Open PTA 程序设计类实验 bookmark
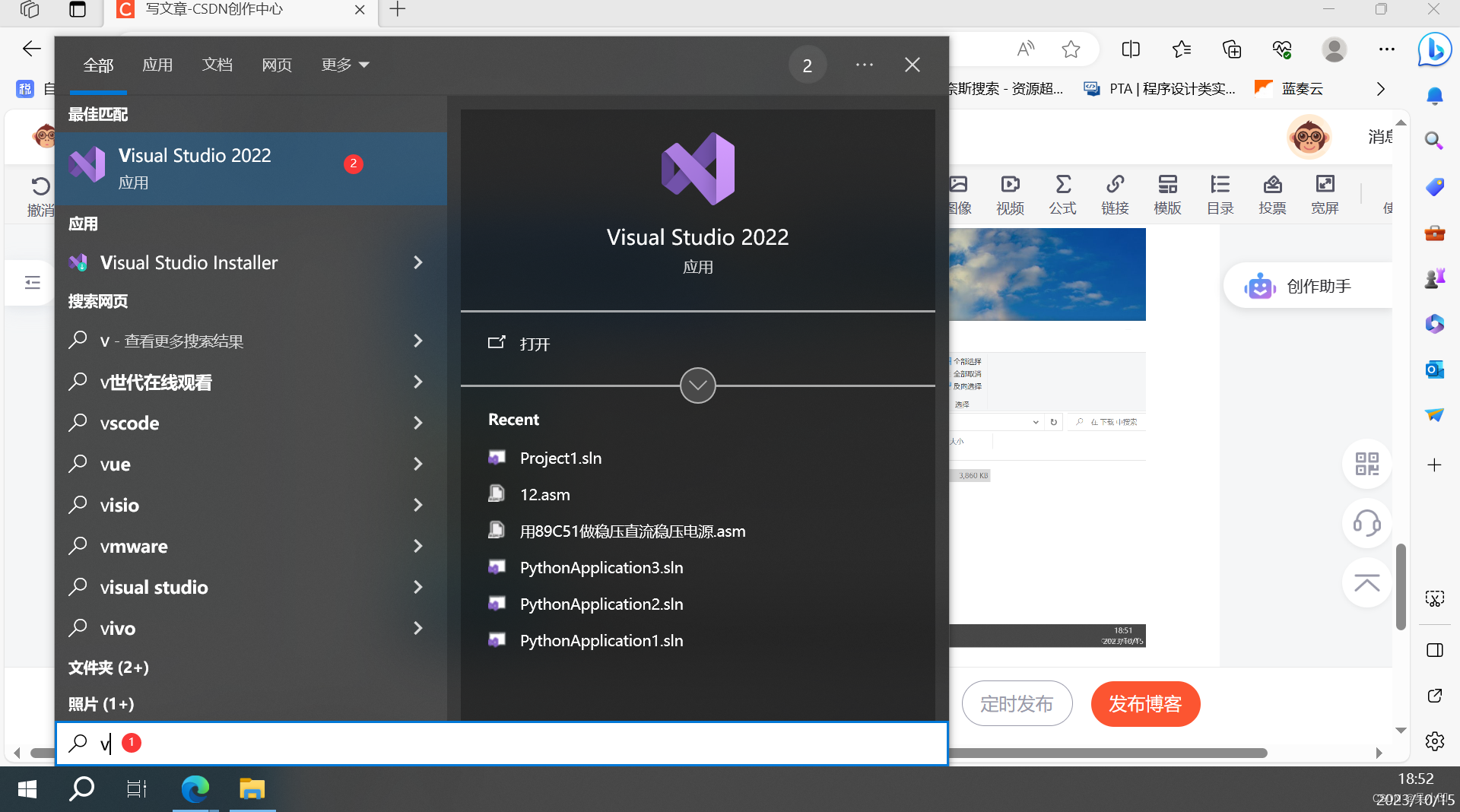The image size is (1460, 812). coord(1160,89)
